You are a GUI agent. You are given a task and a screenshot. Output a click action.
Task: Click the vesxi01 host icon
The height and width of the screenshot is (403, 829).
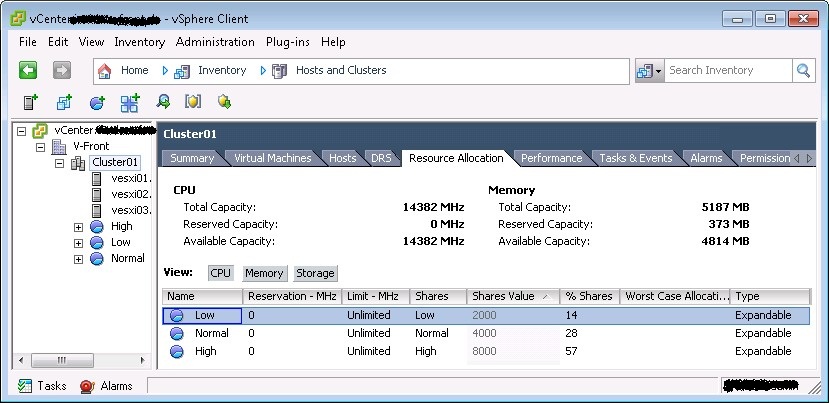[96, 179]
